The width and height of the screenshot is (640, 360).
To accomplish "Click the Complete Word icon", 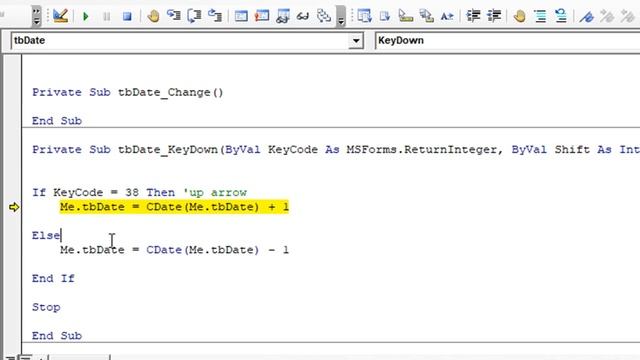I will [447, 16].
